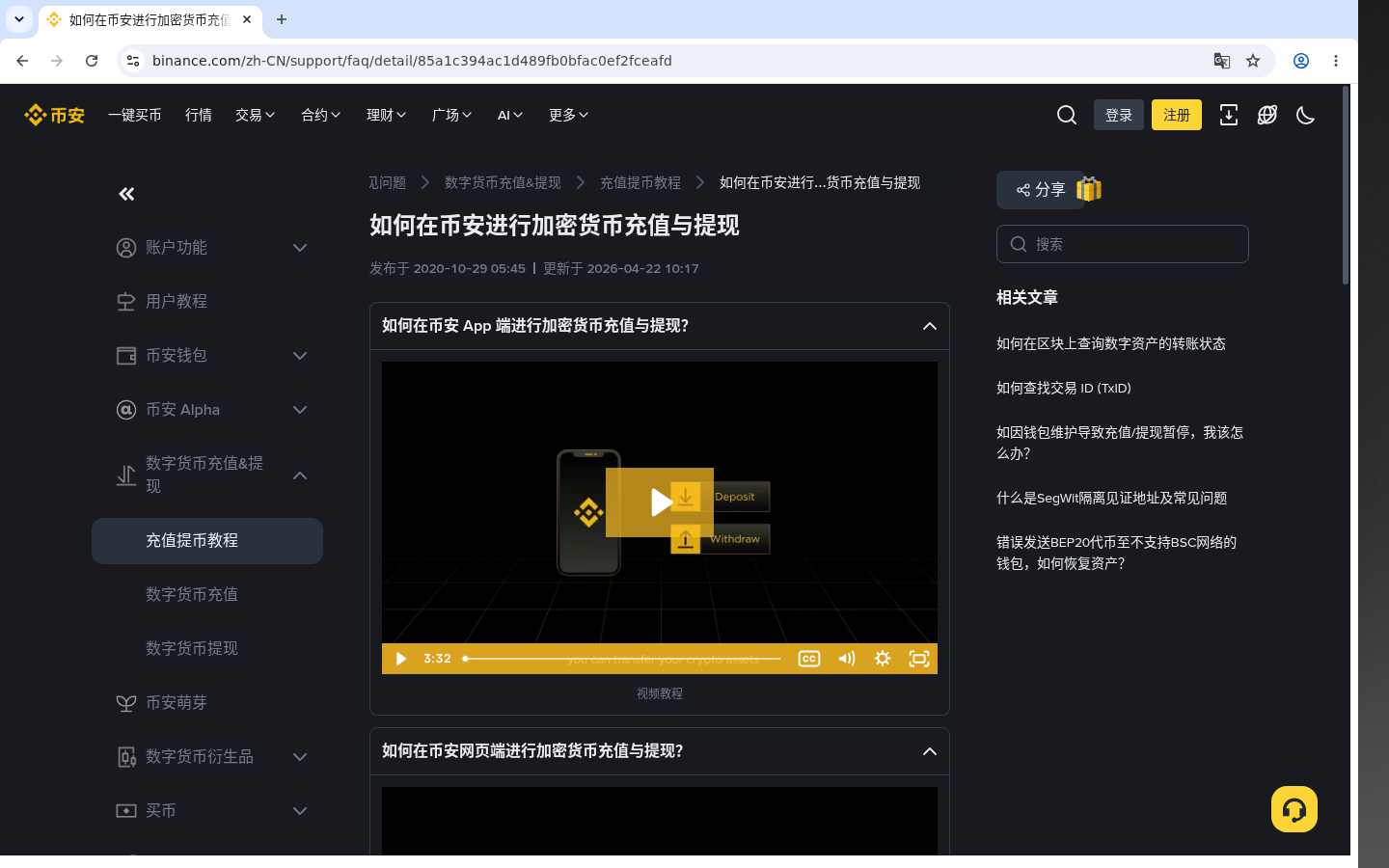Open breadcrumb 数字货币充值&提现
The width and height of the screenshot is (1389, 868).
pos(503,182)
